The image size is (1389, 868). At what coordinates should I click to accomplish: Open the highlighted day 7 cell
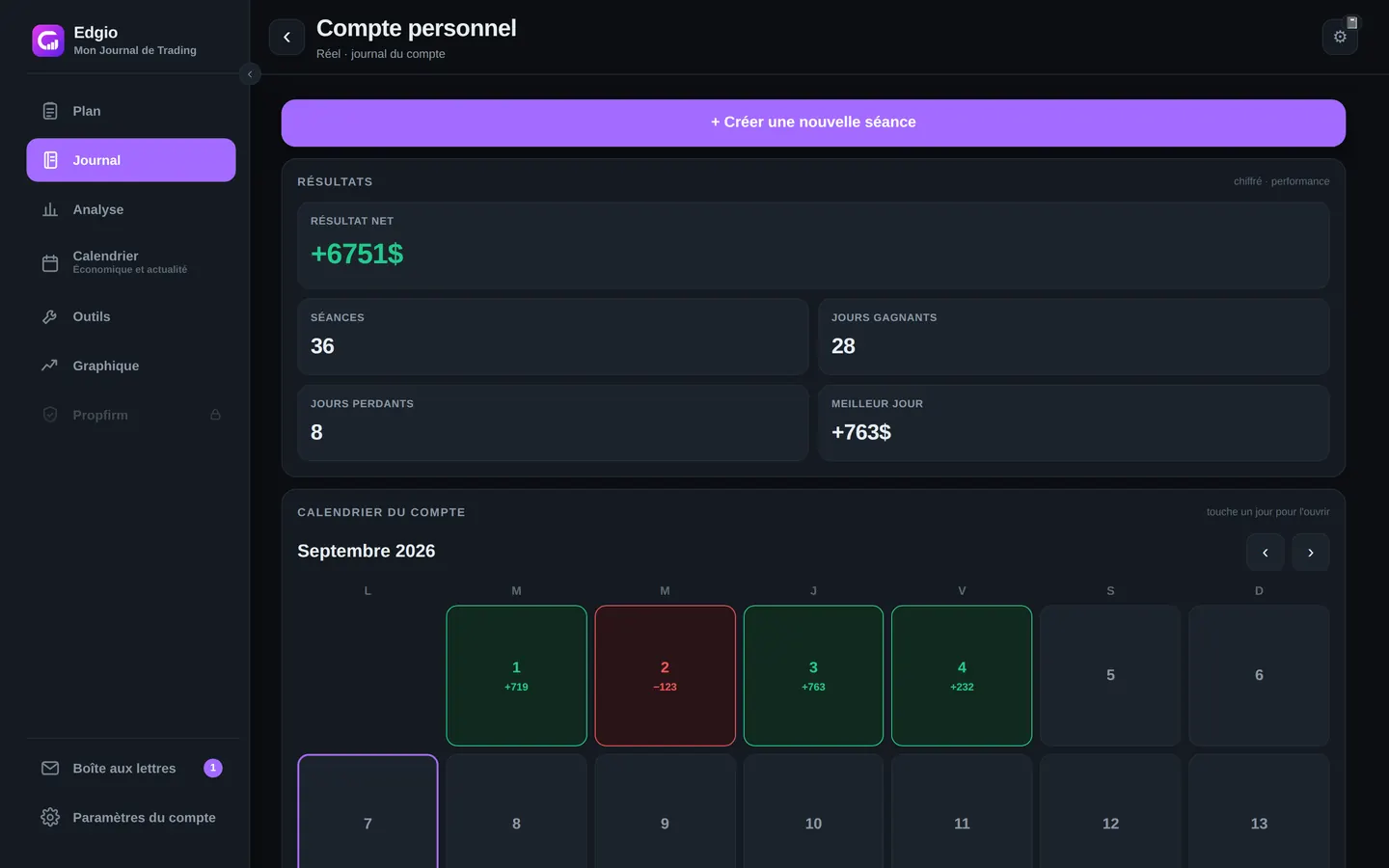tap(368, 812)
